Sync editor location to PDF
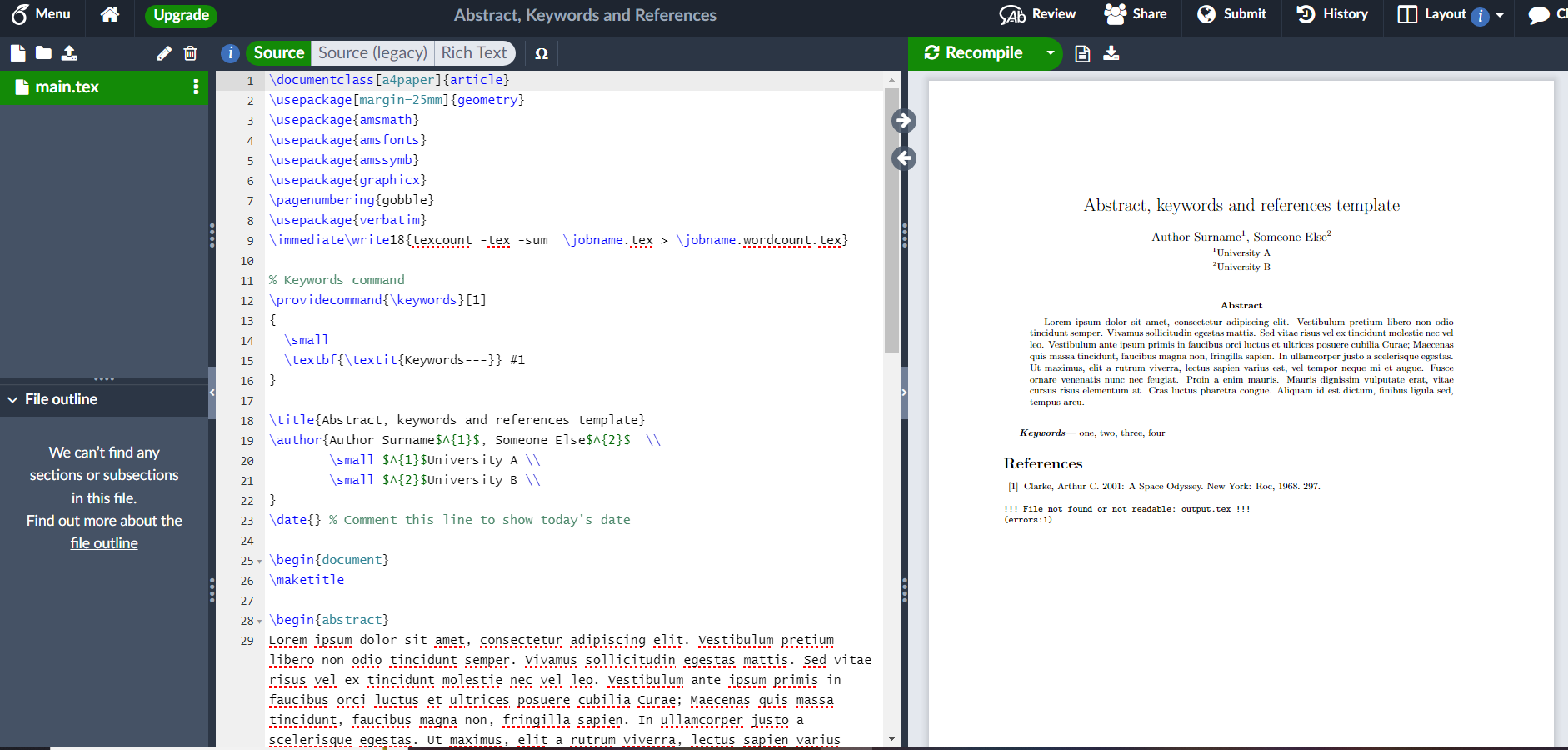 (x=904, y=121)
